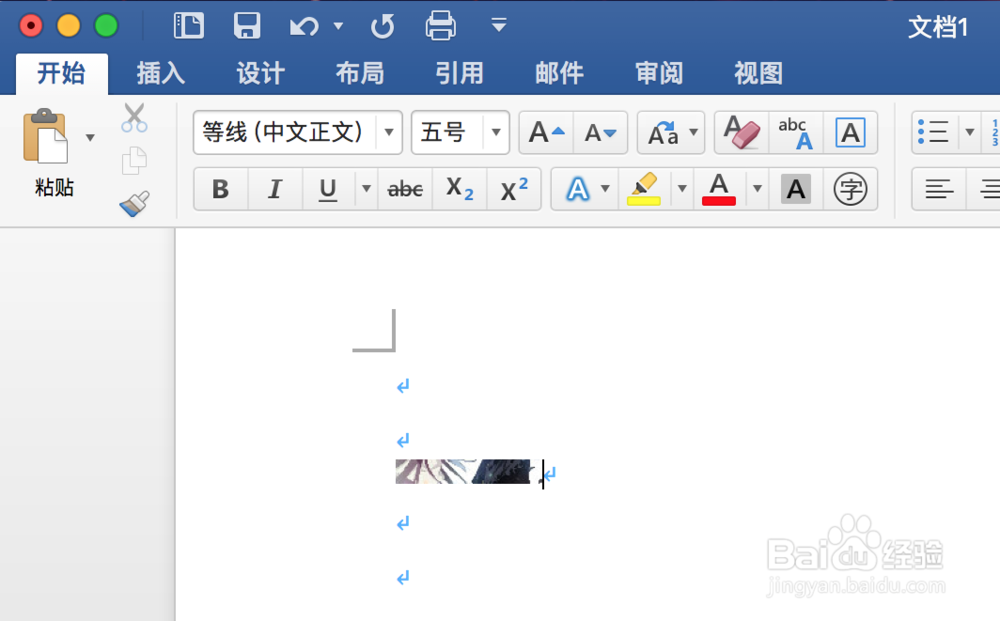Screen dimensions: 1000x621
Task: Click Undo in the quick access toolbar
Action: click(x=303, y=25)
